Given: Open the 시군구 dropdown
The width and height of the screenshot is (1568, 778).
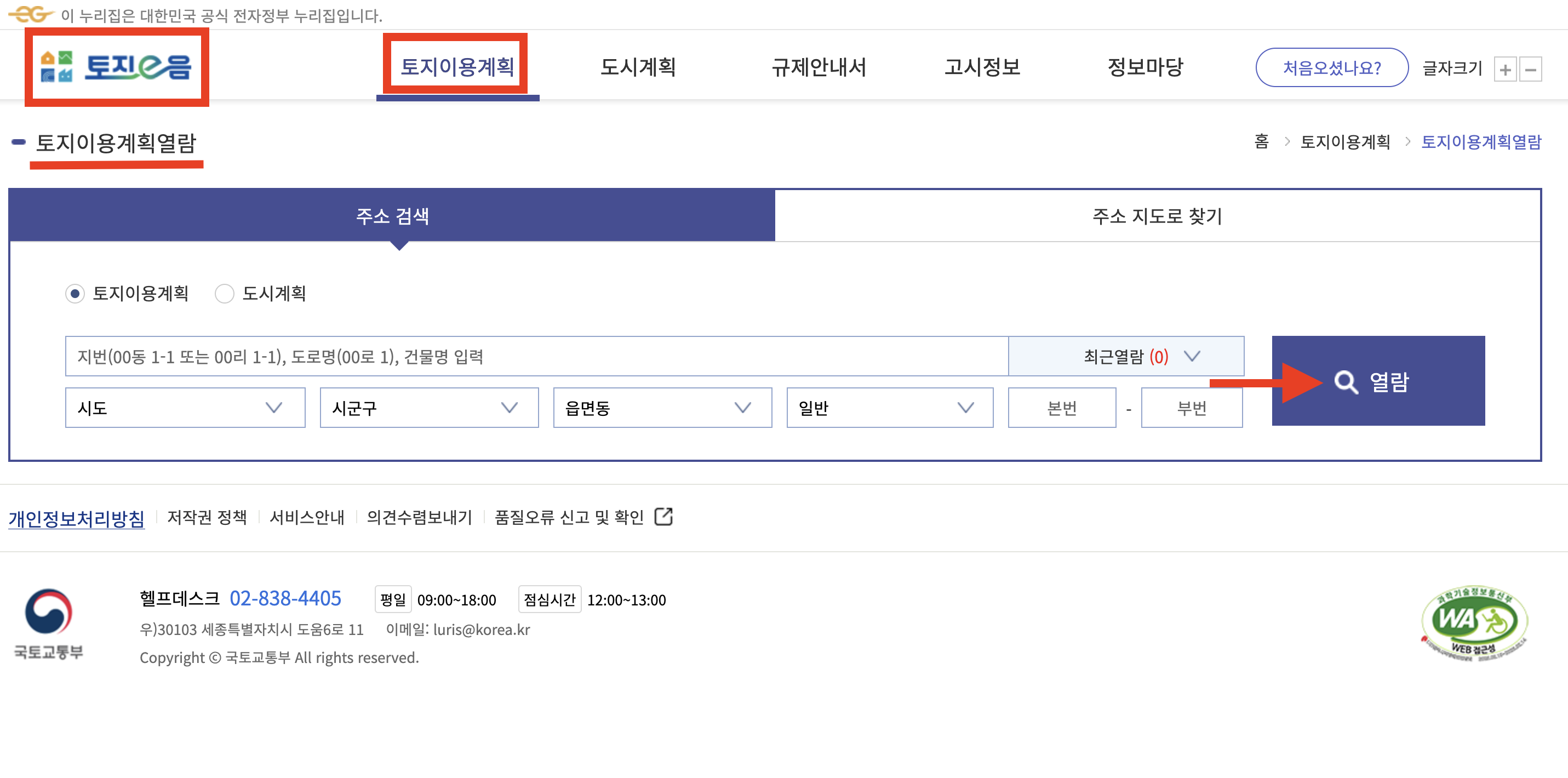Looking at the screenshot, I should click(428, 408).
